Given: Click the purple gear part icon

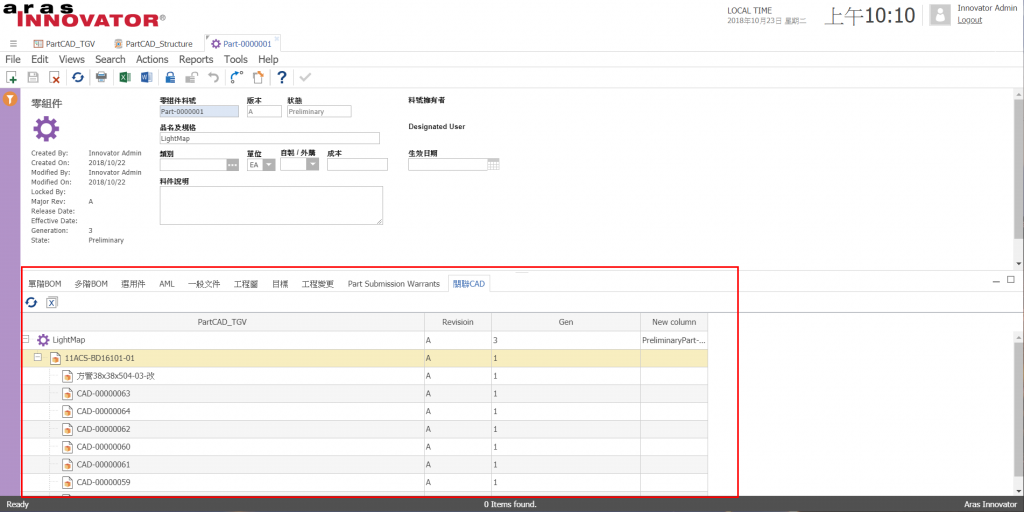Looking at the screenshot, I should [46, 129].
